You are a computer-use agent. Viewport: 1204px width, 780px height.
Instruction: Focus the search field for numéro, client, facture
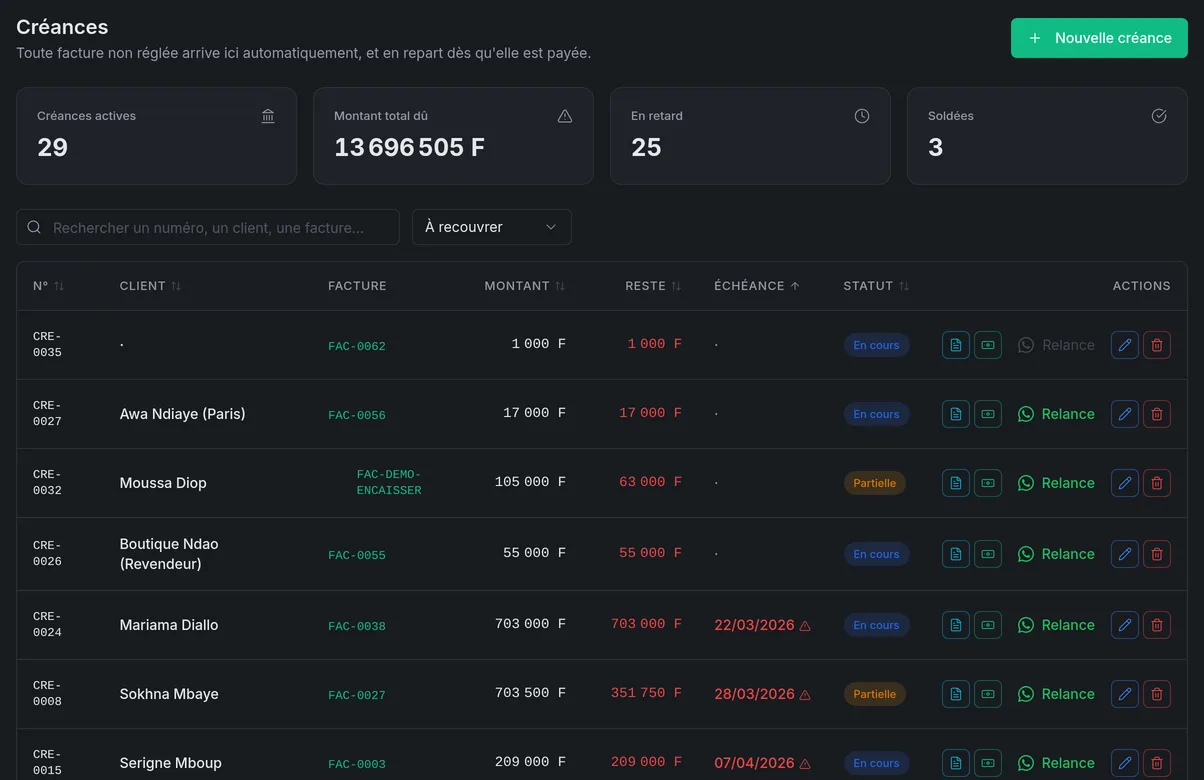point(208,227)
